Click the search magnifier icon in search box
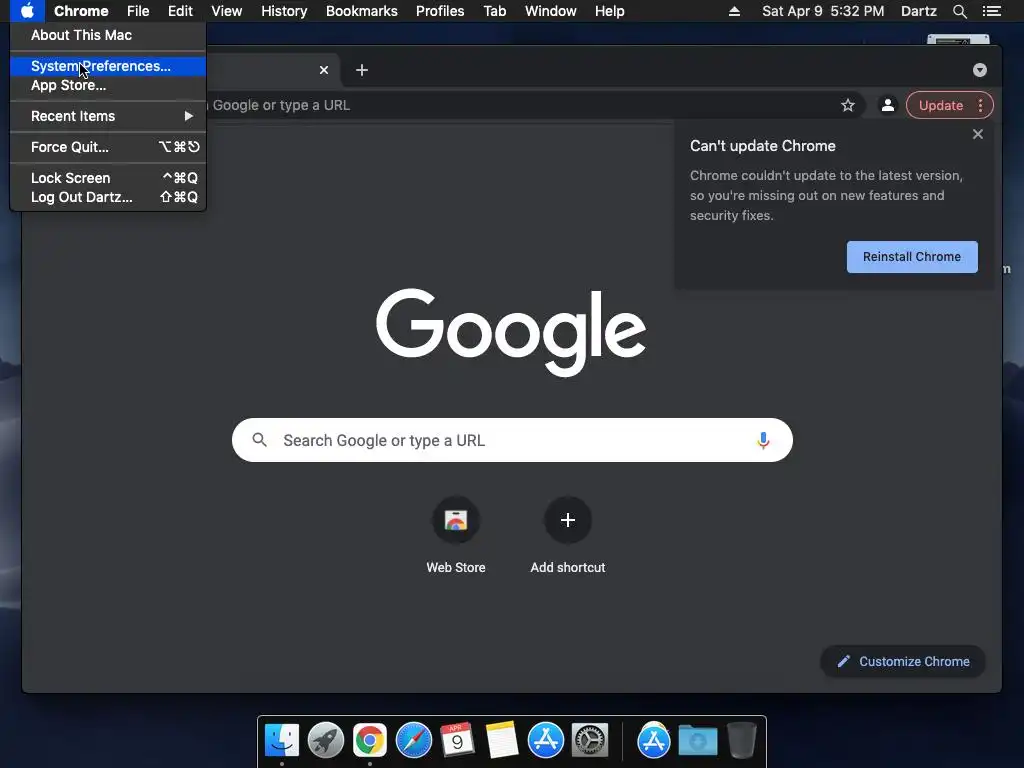 pos(259,440)
